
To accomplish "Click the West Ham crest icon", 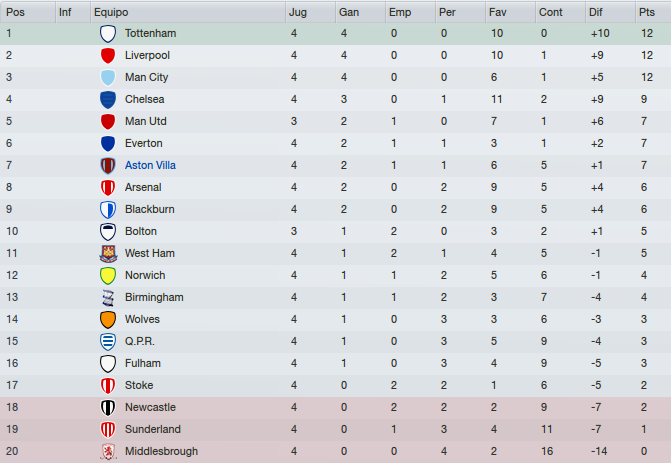I will point(108,253).
